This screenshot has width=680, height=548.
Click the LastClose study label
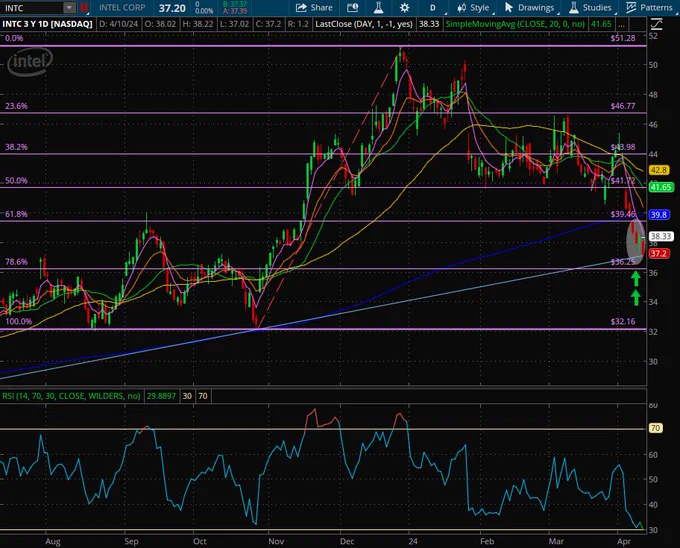tap(364, 24)
